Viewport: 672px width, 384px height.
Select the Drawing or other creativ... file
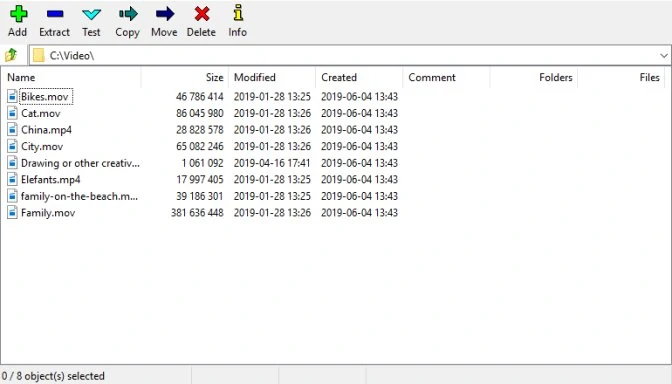click(x=80, y=163)
